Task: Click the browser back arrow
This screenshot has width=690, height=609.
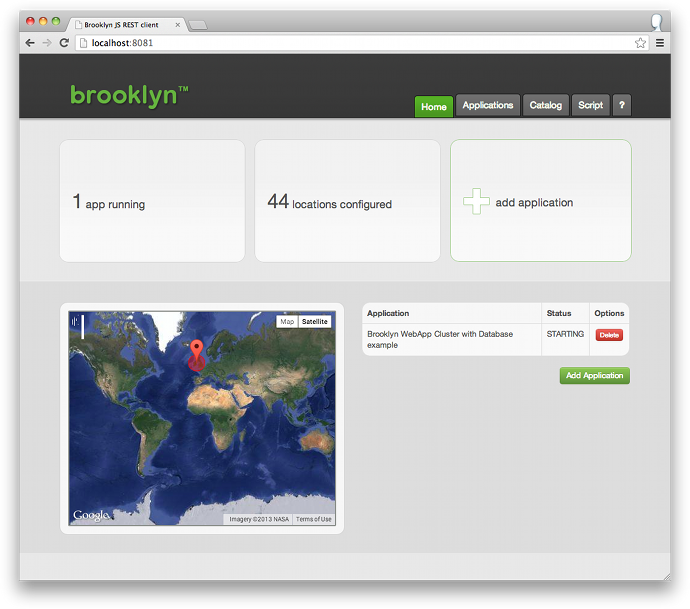Action: click(30, 43)
